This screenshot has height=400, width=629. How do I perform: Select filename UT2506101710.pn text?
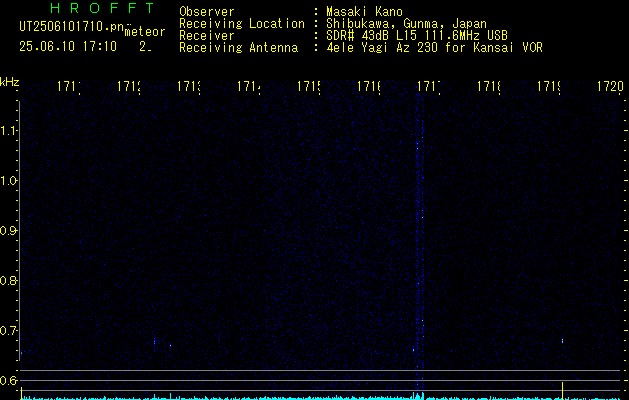[71, 27]
